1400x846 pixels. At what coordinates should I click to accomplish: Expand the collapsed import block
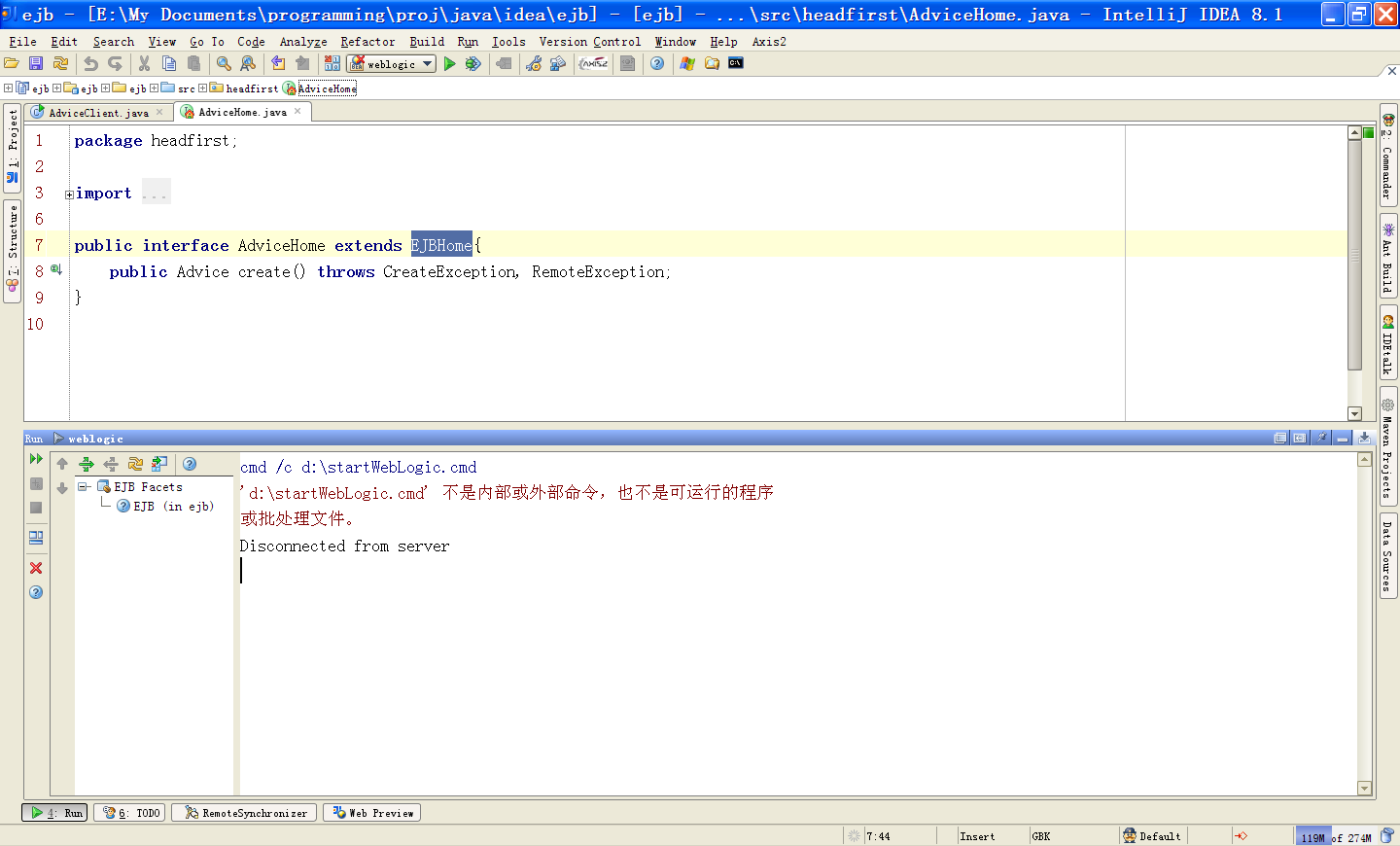pos(69,194)
